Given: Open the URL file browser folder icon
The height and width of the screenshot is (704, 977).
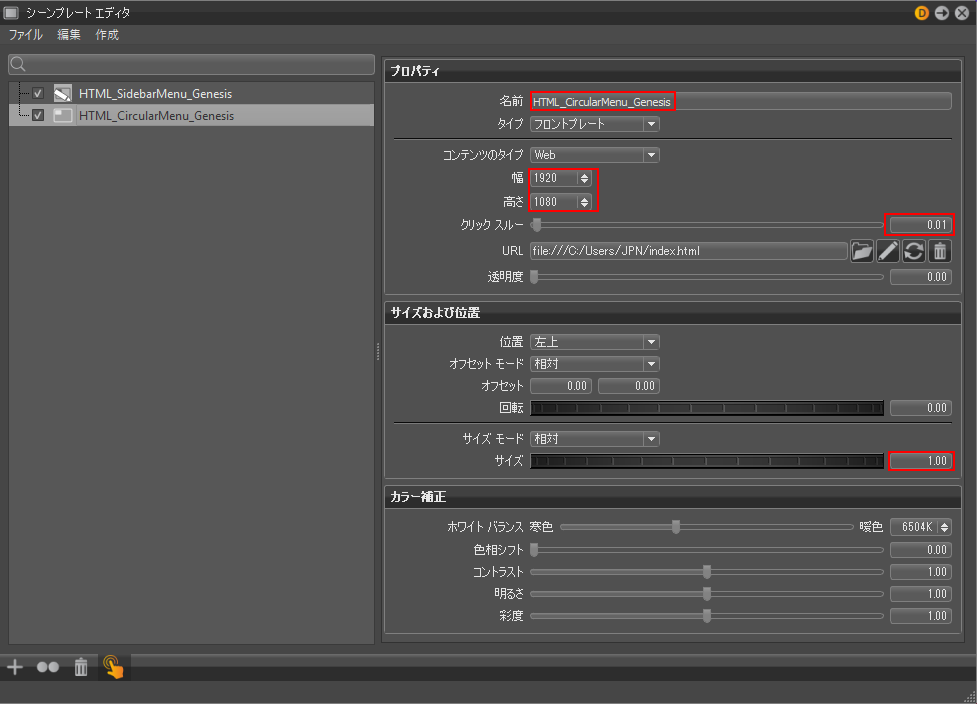Looking at the screenshot, I should pyautogui.click(x=862, y=251).
